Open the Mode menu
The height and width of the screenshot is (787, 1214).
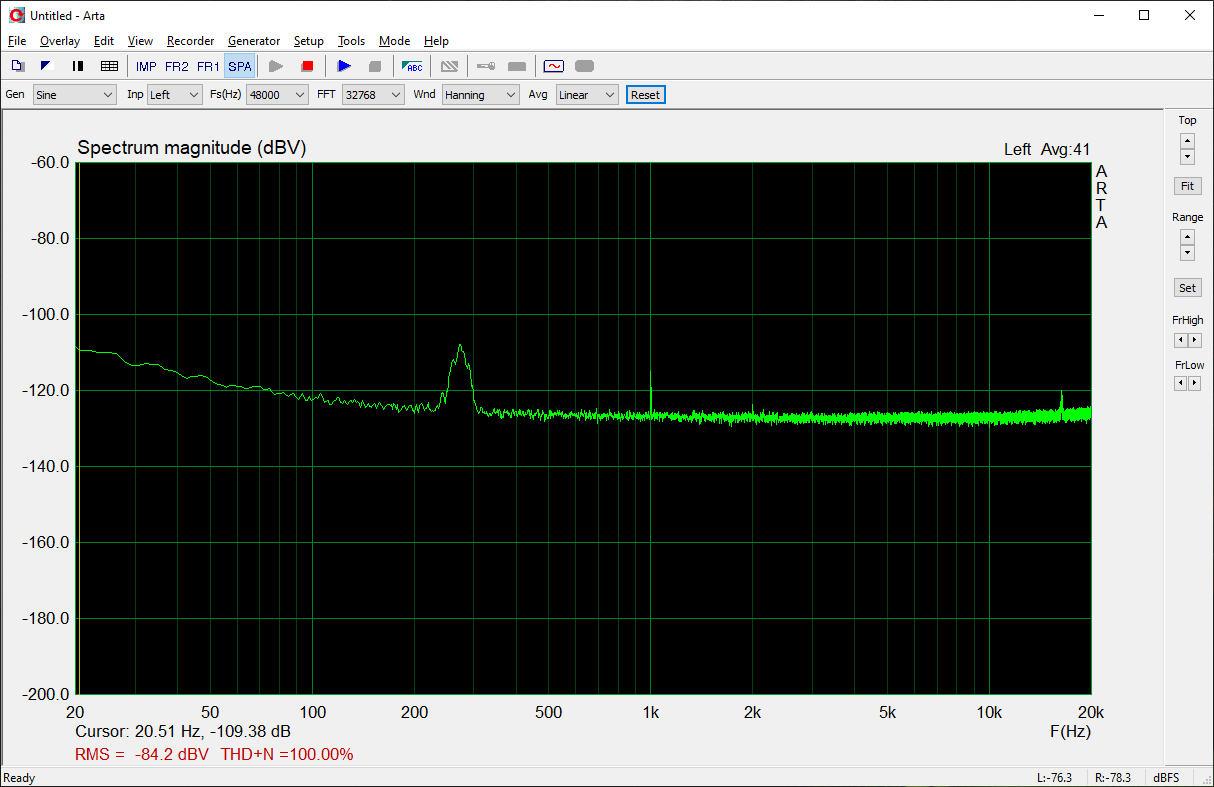(394, 41)
